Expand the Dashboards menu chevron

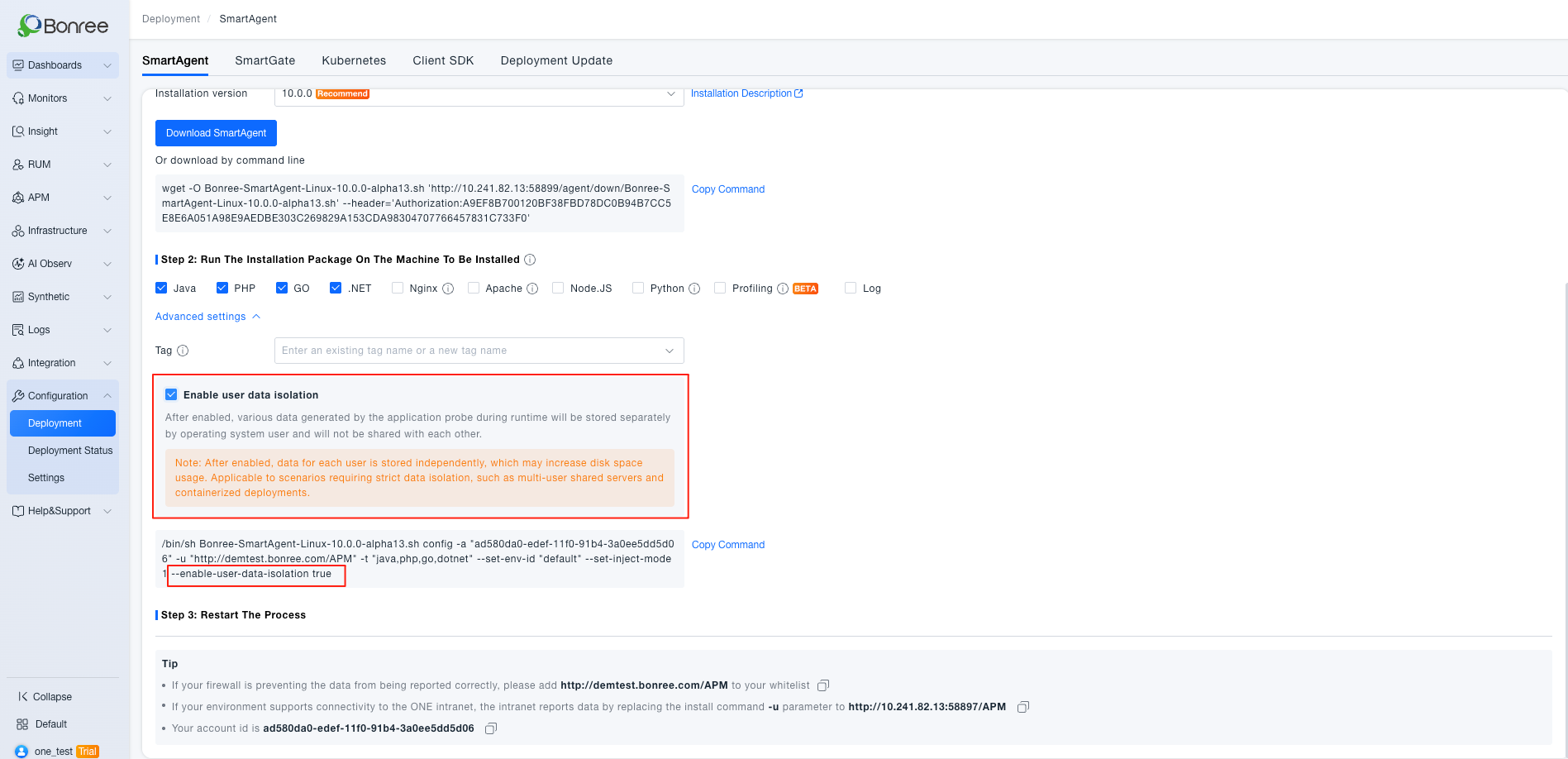107,65
